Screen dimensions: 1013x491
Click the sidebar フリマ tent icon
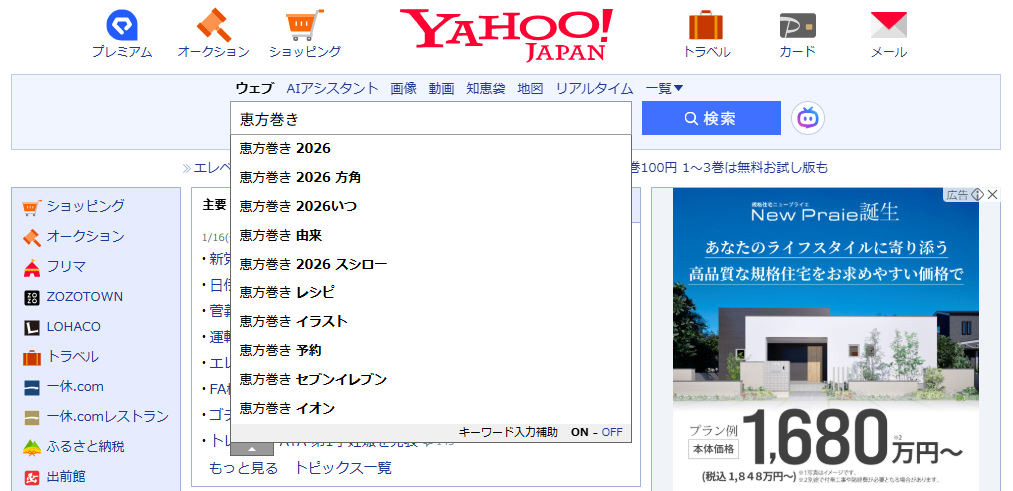point(32,267)
